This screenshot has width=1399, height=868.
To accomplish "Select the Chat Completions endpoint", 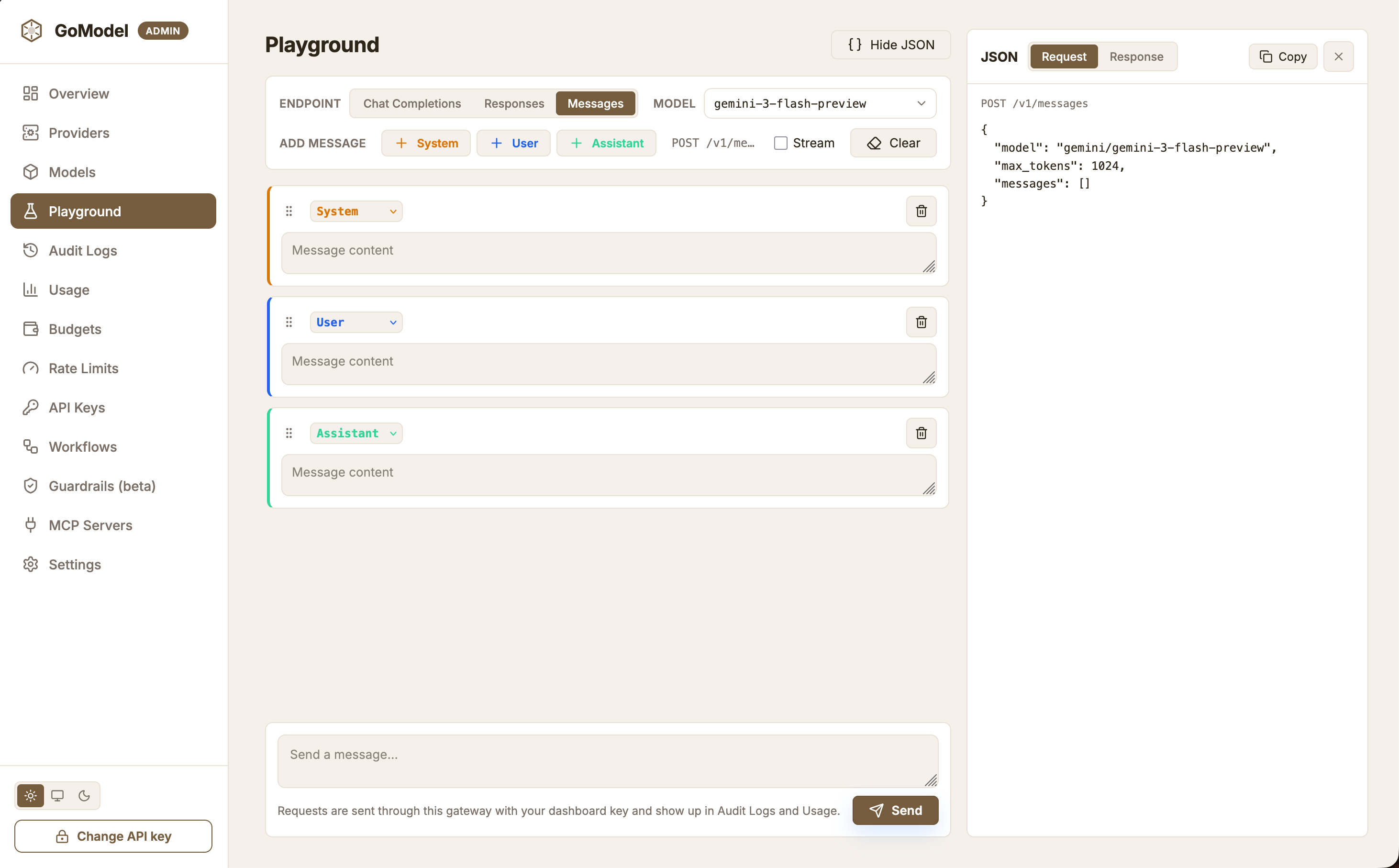I will 412,103.
